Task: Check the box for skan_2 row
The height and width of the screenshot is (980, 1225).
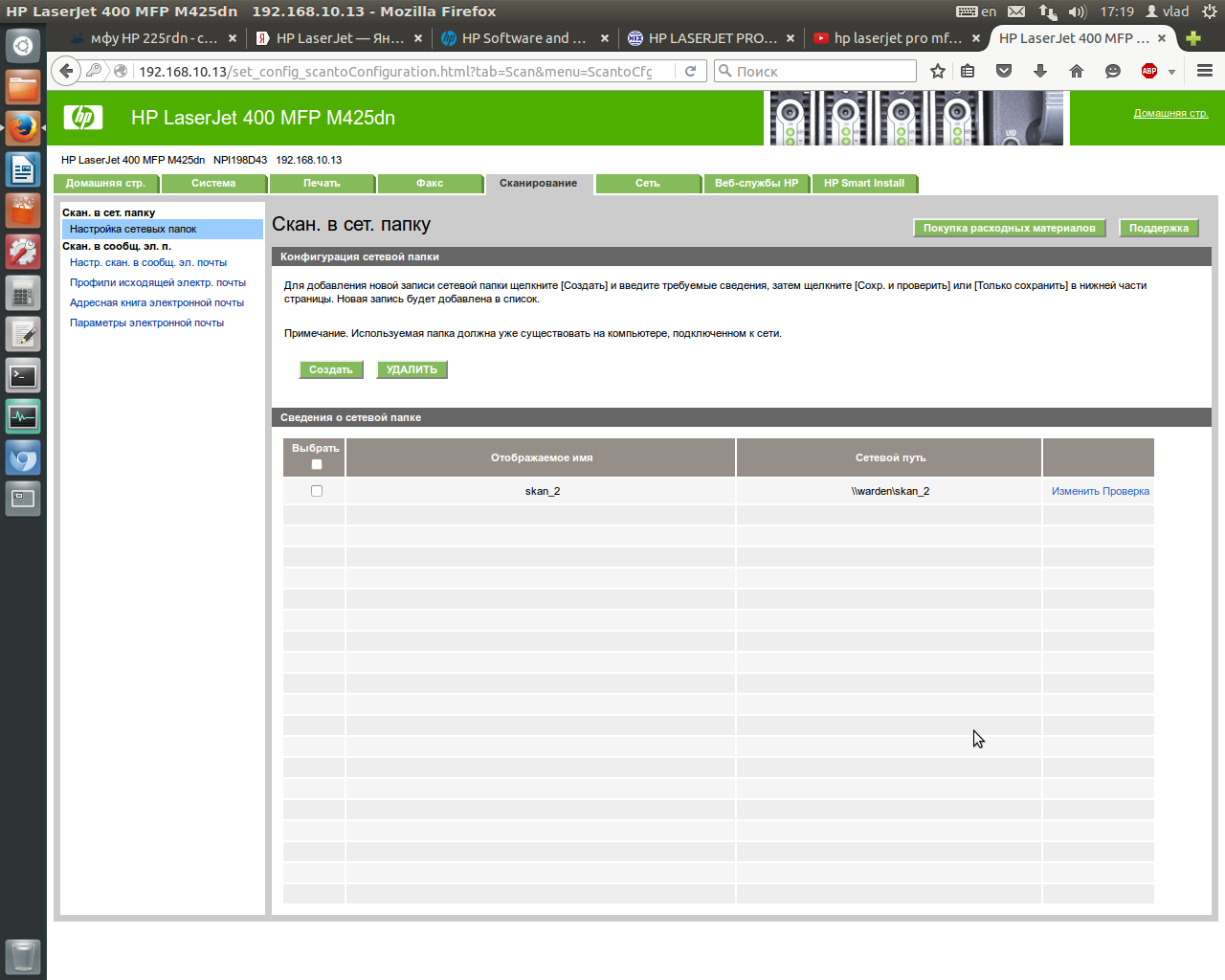Action: point(317,491)
